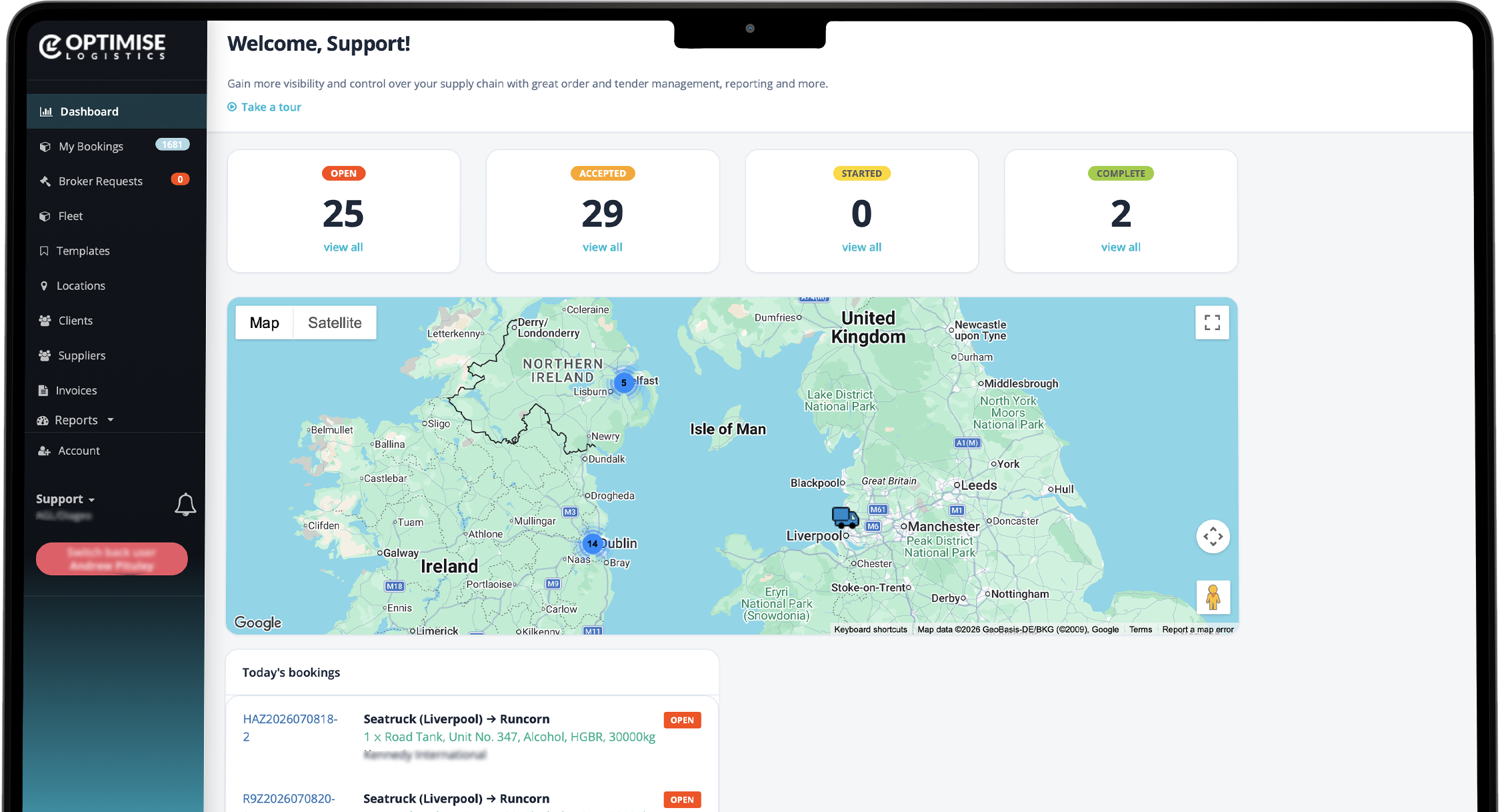This screenshot has height=812, width=1500.
Task: Click Take a tour link
Action: point(271,107)
